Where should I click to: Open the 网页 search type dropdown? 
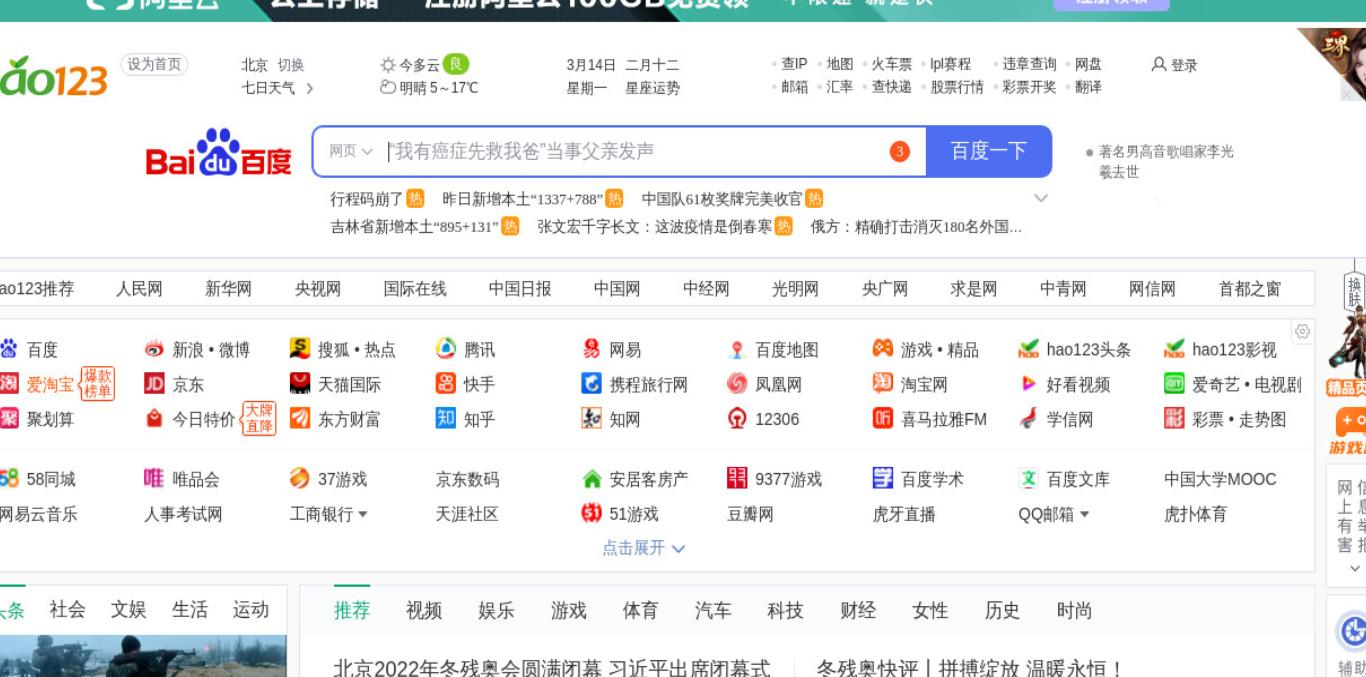(x=351, y=151)
